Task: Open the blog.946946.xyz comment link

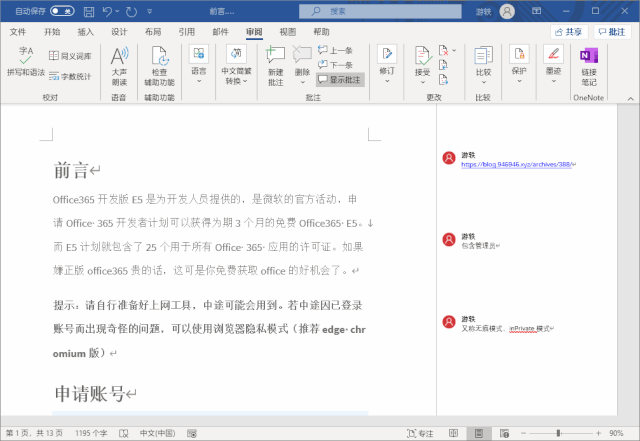Action: pos(516,164)
